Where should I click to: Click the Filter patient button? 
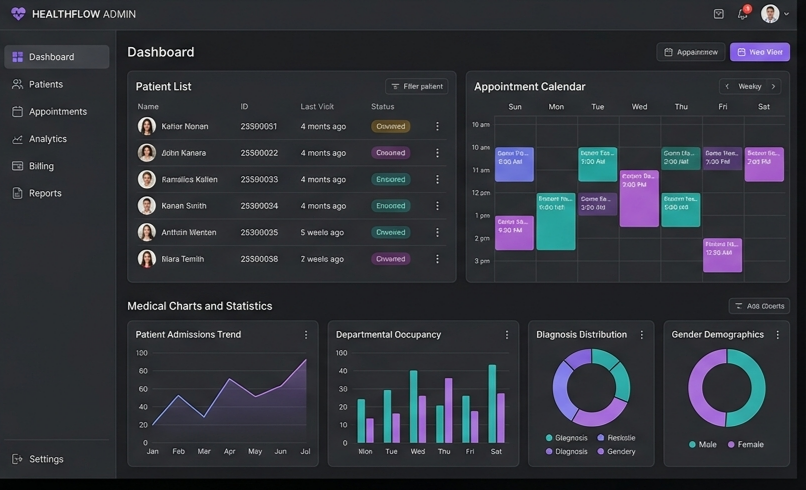click(417, 86)
